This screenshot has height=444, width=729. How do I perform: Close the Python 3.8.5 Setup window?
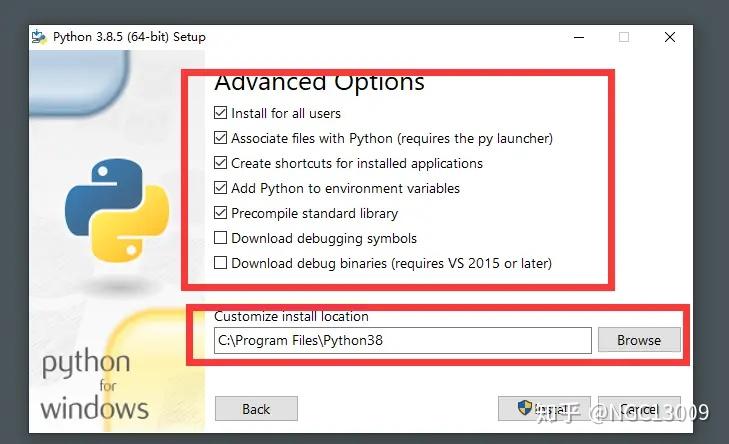pos(669,37)
